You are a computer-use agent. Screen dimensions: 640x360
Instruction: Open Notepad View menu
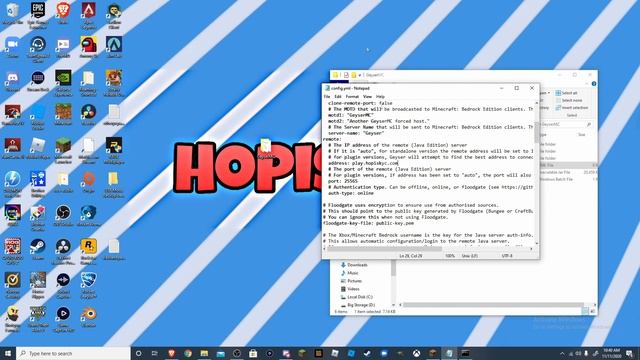(367, 97)
